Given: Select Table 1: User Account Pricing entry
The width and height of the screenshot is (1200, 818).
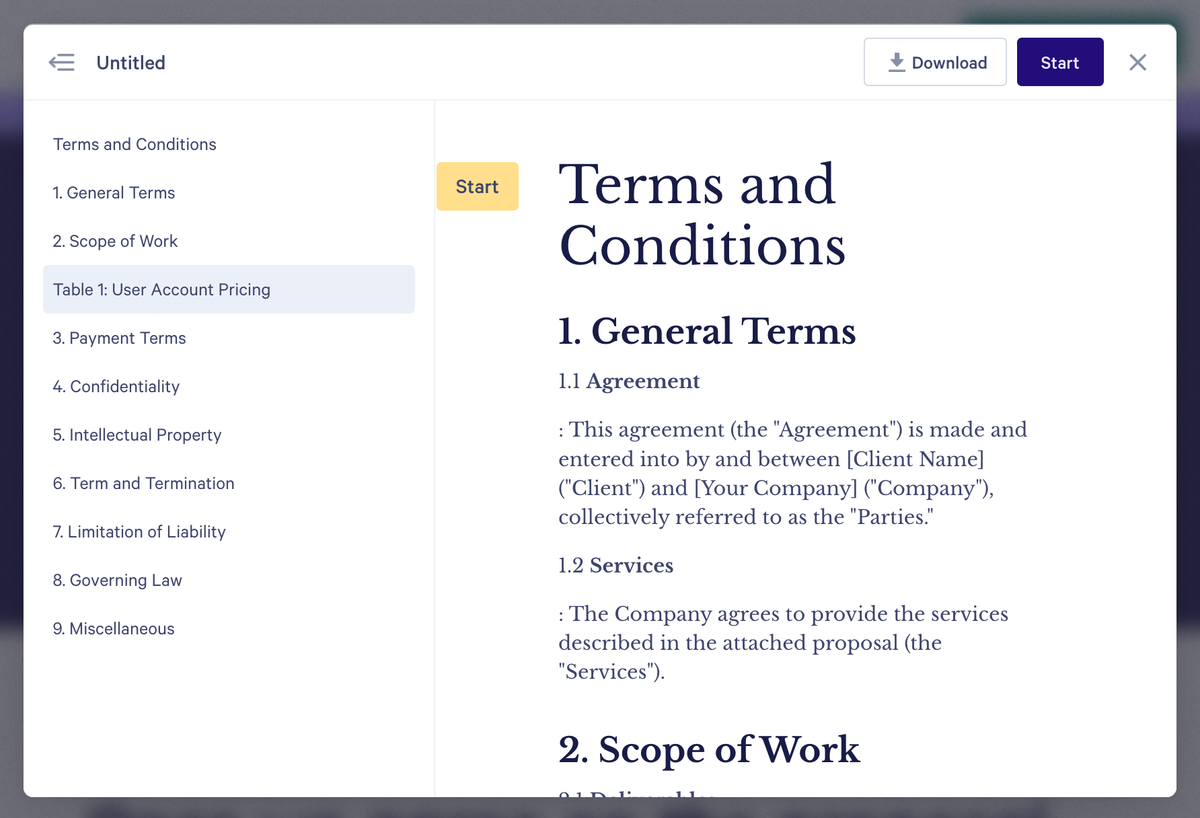Looking at the screenshot, I should click(x=229, y=289).
